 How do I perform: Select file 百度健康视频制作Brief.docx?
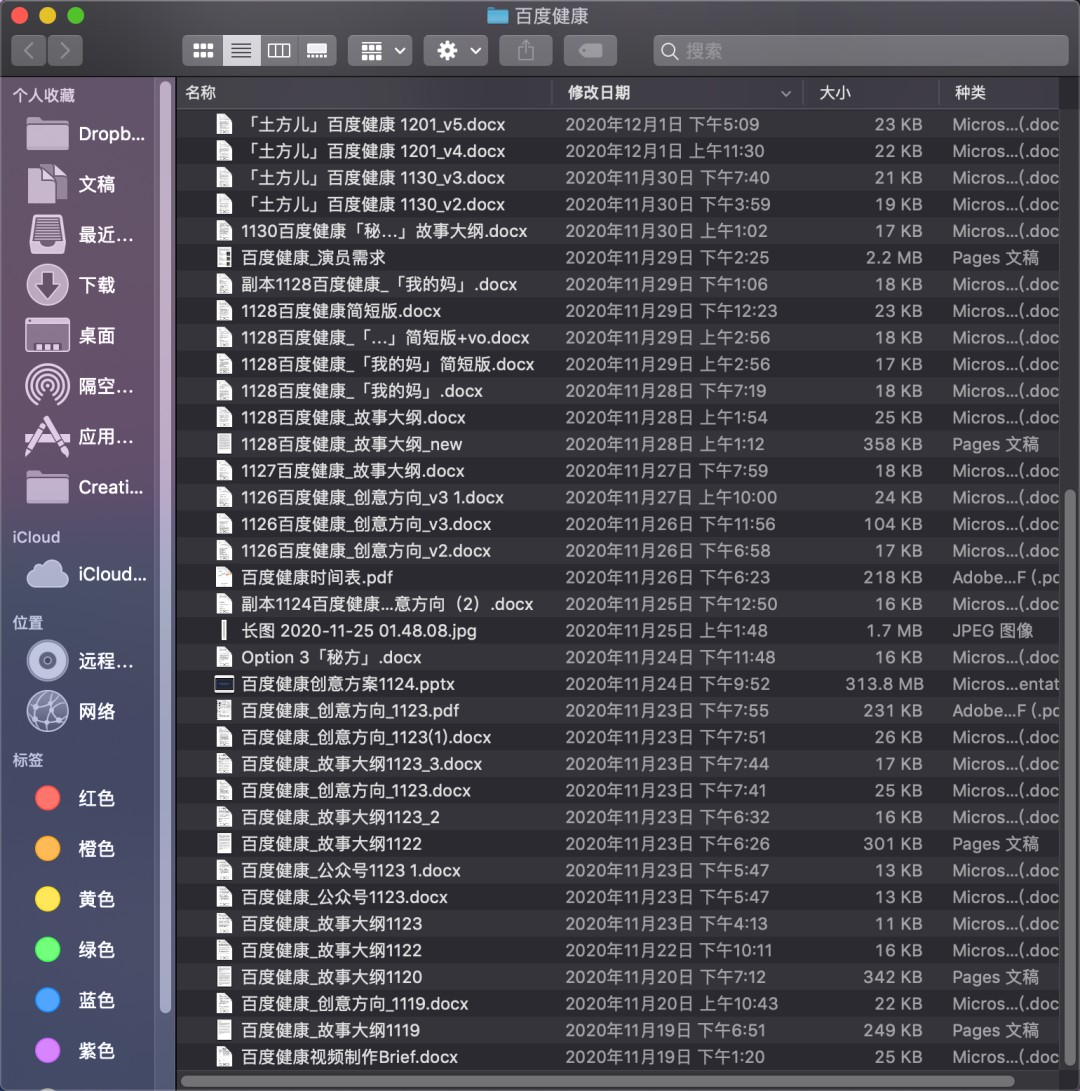click(x=618, y=1057)
